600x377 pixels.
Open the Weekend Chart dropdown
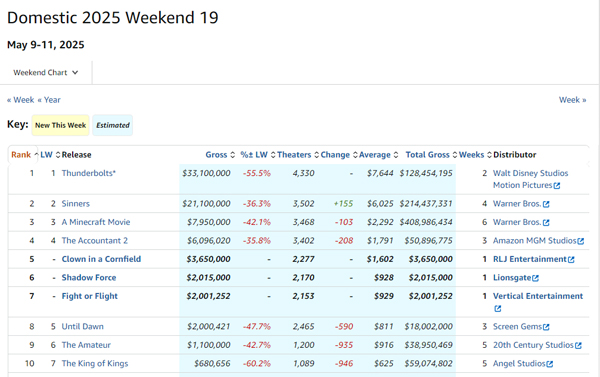(46, 73)
